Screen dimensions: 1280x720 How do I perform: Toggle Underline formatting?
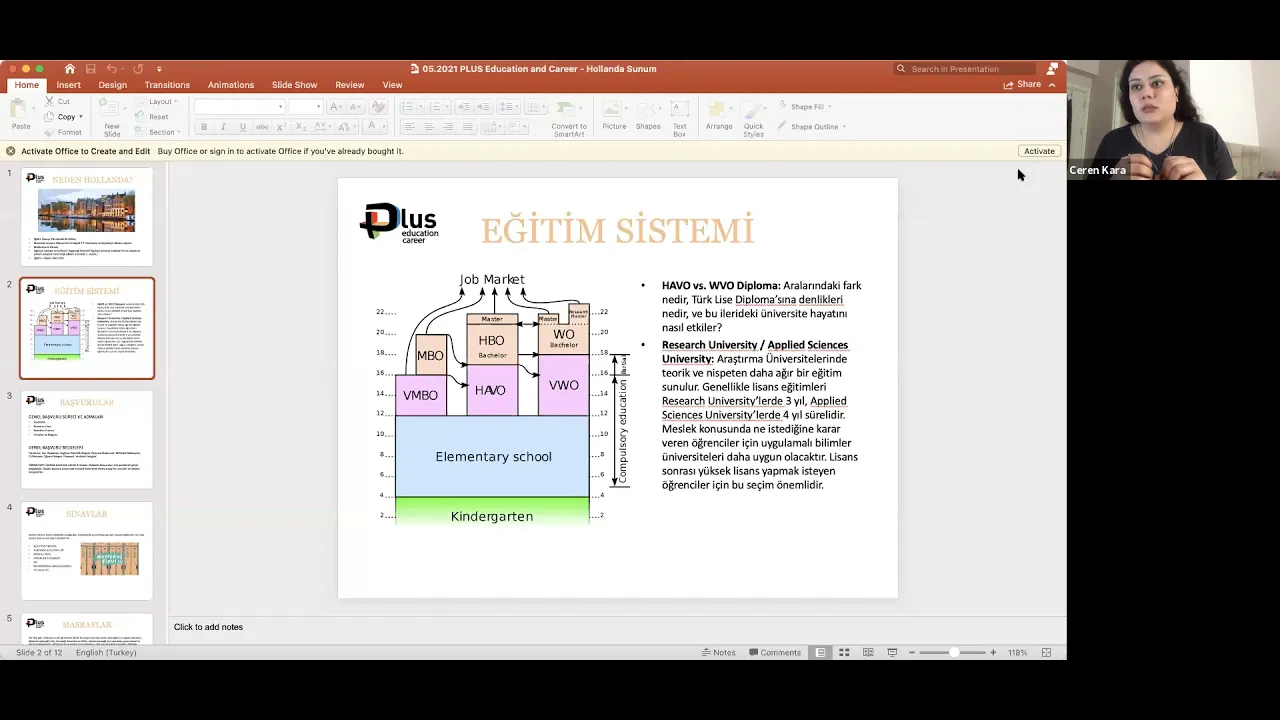(242, 127)
